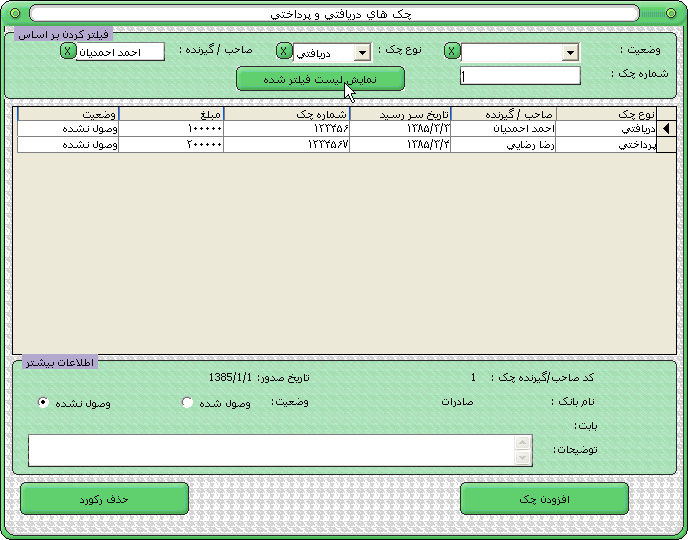Click the صاحب / گیرنده field containing احمد احمدیان
Image resolution: width=688 pixels, height=540 pixels.
click(120, 52)
